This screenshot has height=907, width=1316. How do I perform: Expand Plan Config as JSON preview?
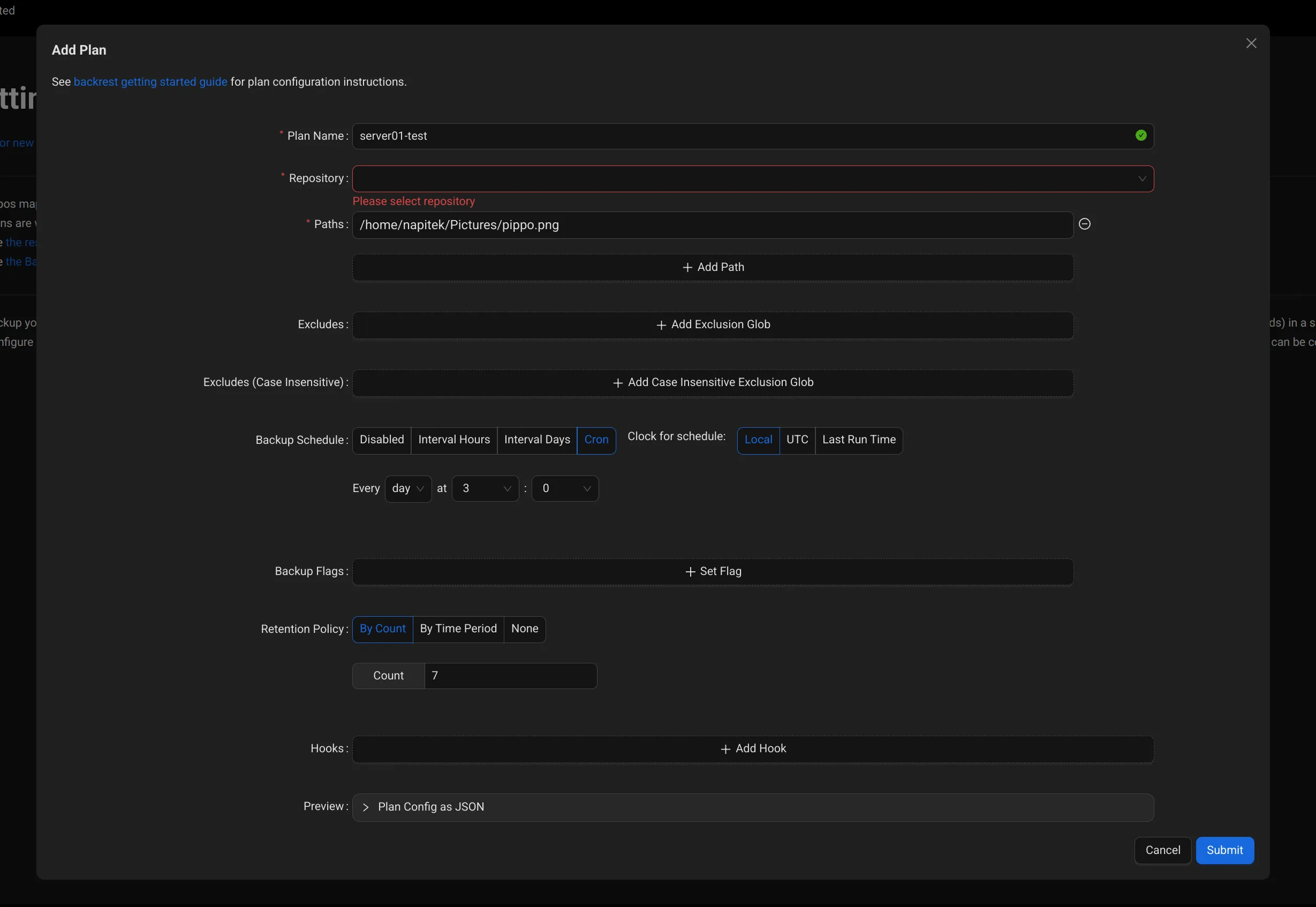(x=430, y=806)
